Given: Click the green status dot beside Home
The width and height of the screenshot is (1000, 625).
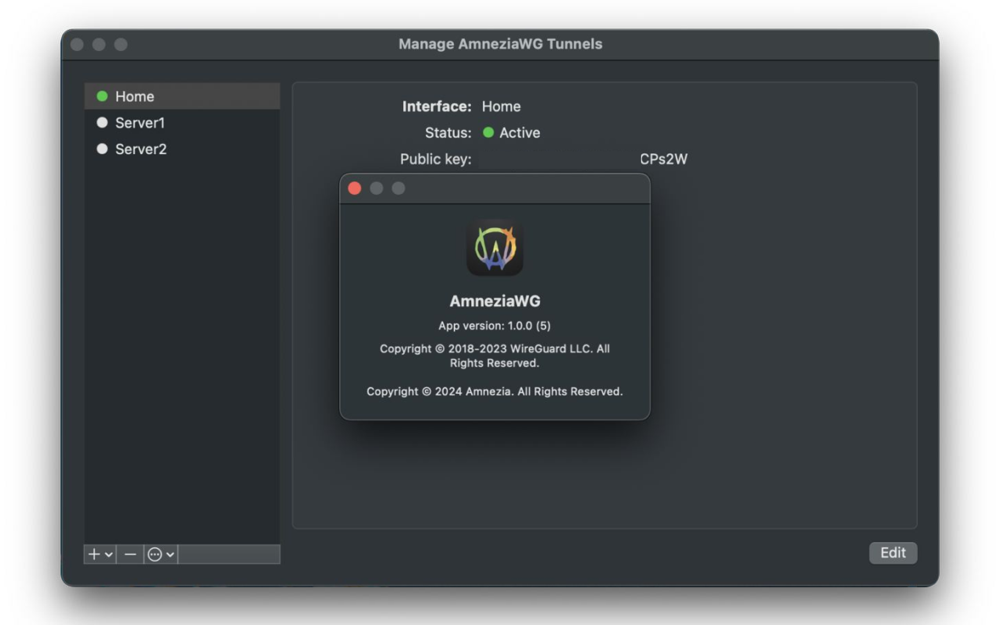Looking at the screenshot, I should (102, 96).
